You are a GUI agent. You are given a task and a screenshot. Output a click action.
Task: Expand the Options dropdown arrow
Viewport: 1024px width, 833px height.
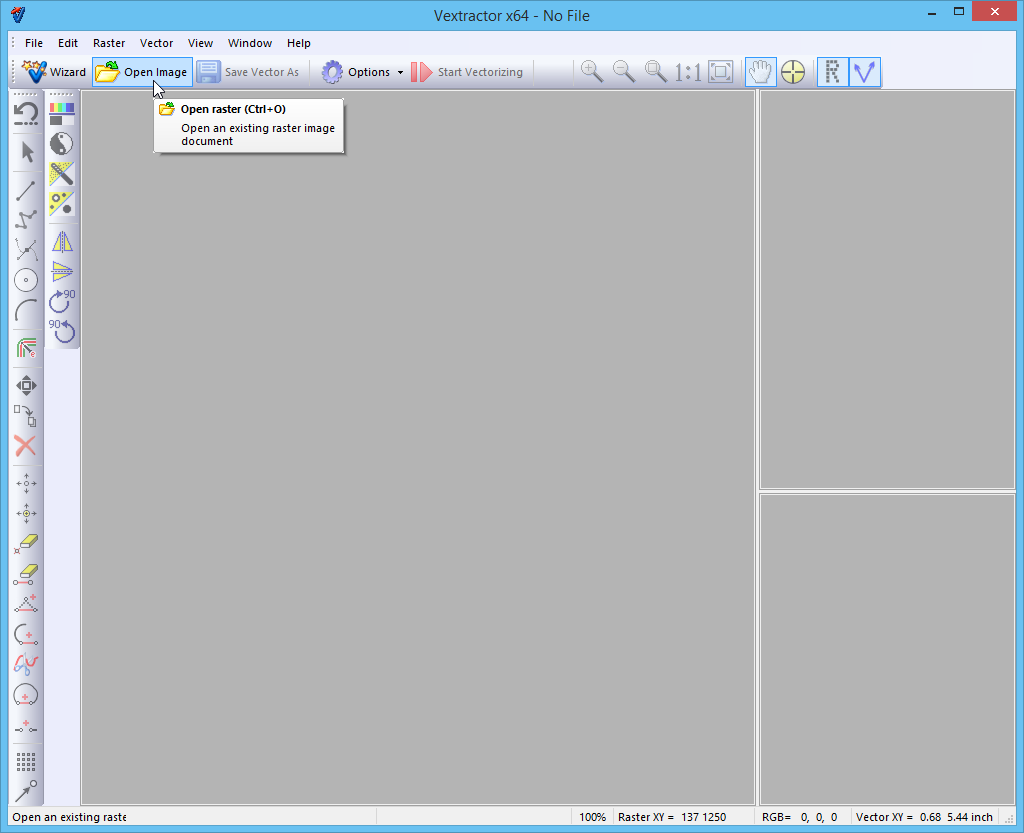[x=400, y=72]
